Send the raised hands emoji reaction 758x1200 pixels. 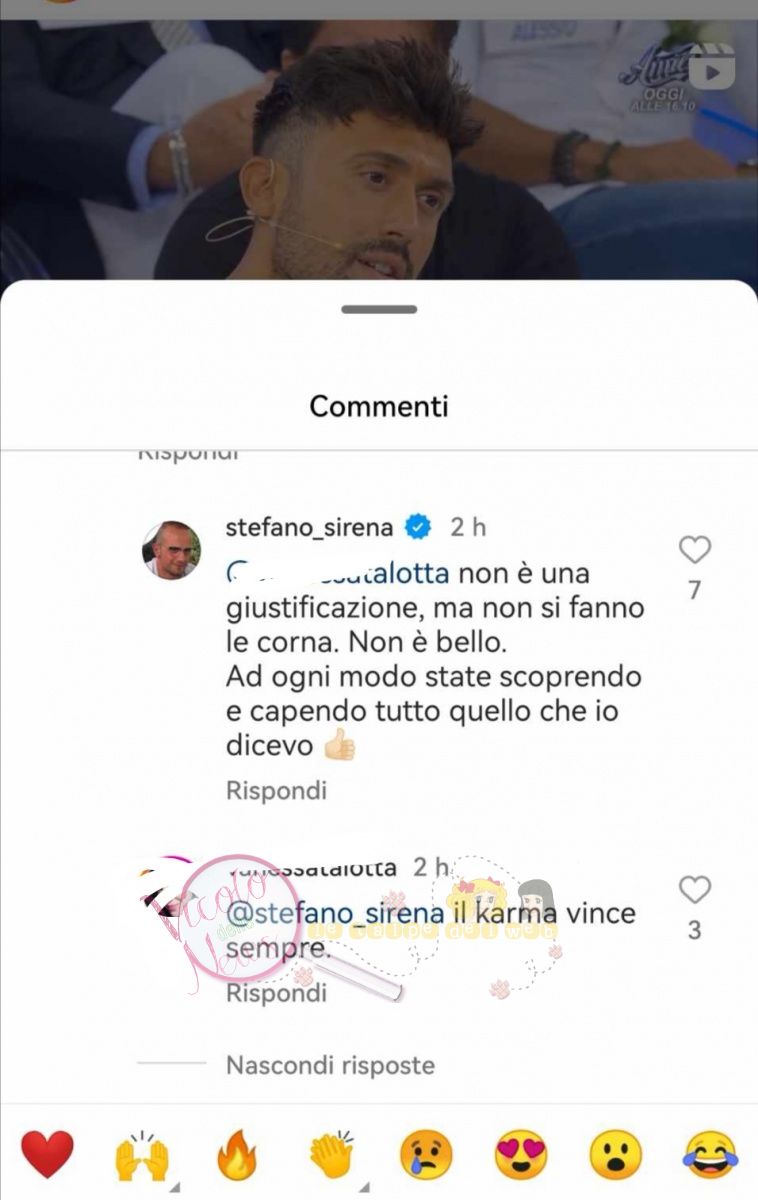click(x=142, y=1156)
